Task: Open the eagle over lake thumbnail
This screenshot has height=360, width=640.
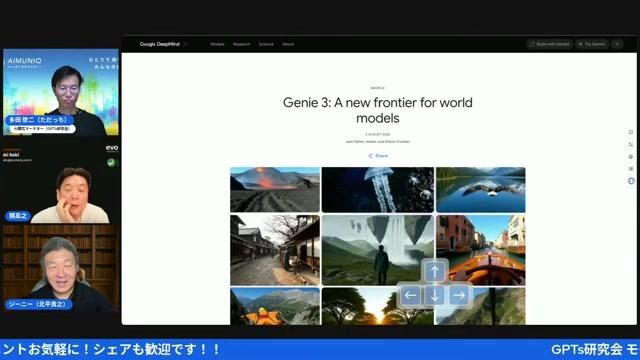Action: (480, 189)
